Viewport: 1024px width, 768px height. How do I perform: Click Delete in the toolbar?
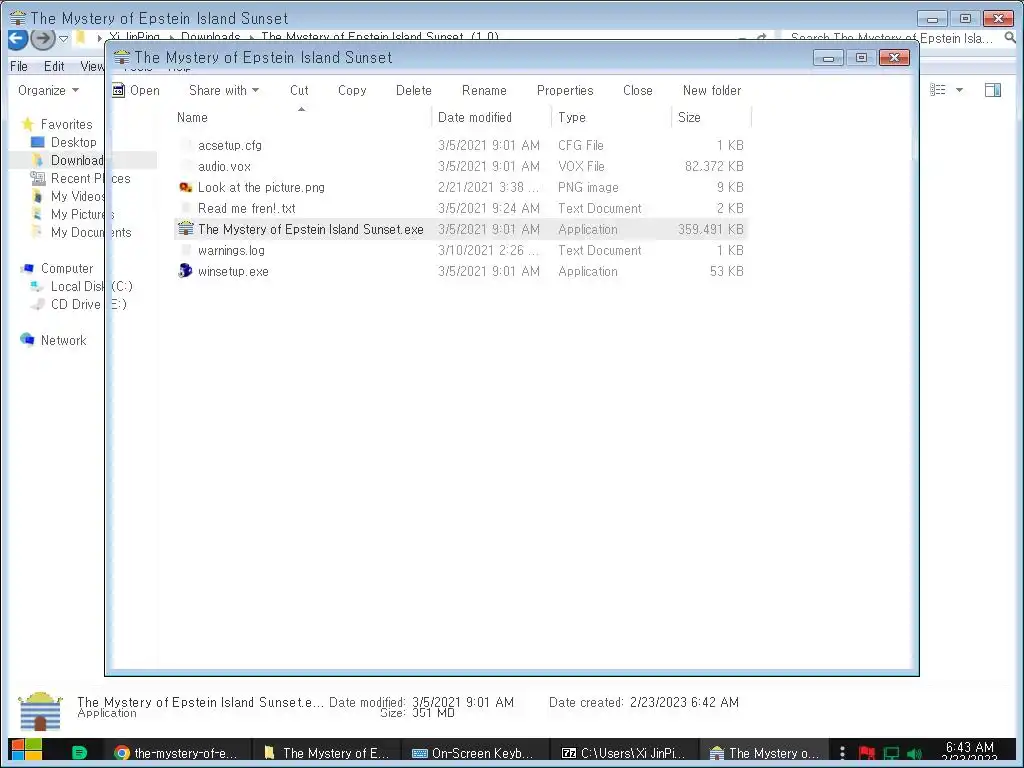[413, 90]
